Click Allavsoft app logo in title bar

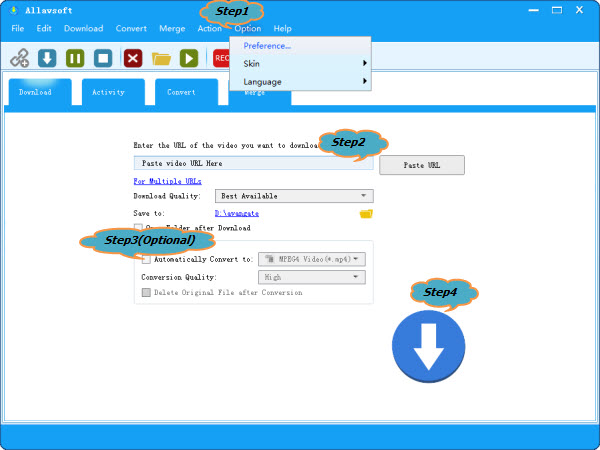coord(13,10)
